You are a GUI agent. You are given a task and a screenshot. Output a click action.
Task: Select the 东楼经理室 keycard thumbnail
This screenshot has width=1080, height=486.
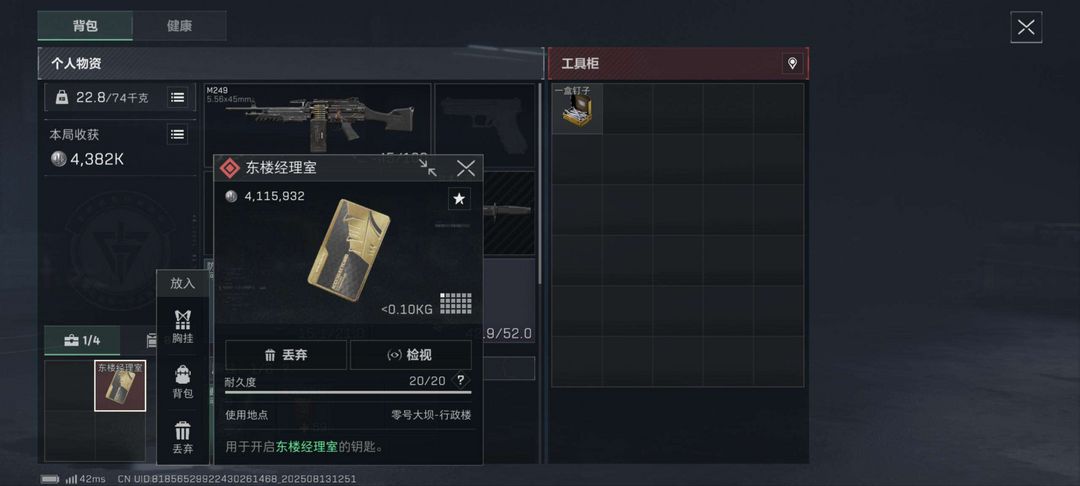tap(120, 385)
